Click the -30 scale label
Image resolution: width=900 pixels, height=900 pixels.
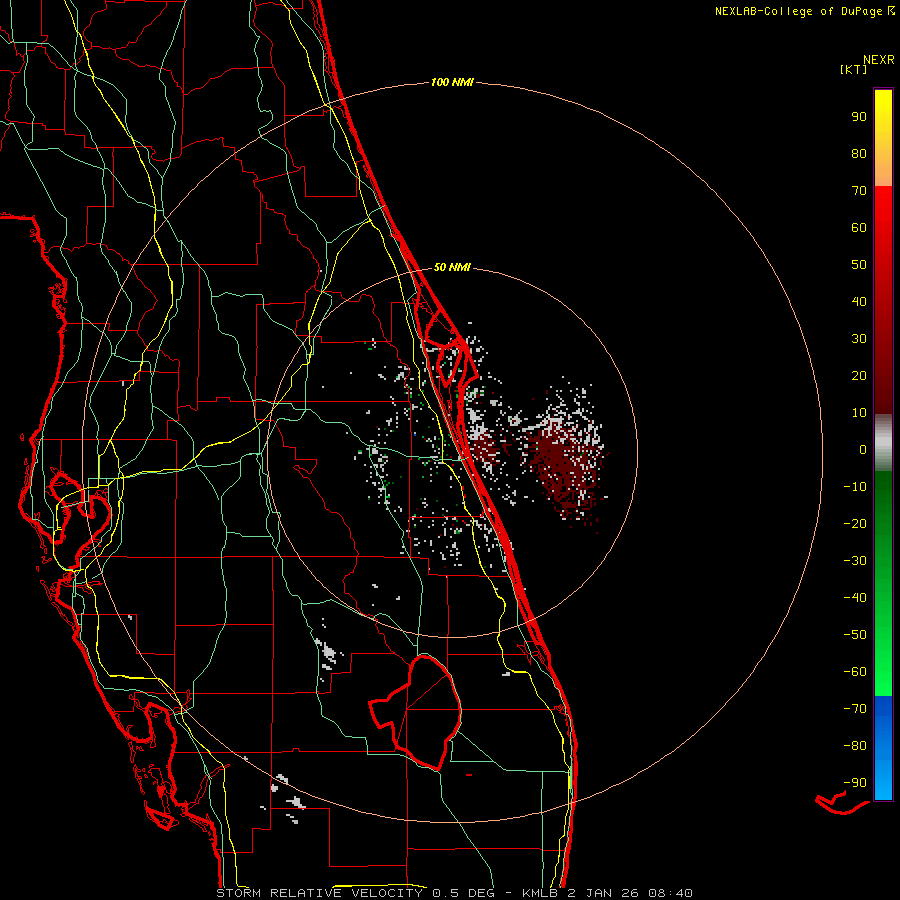tap(855, 561)
